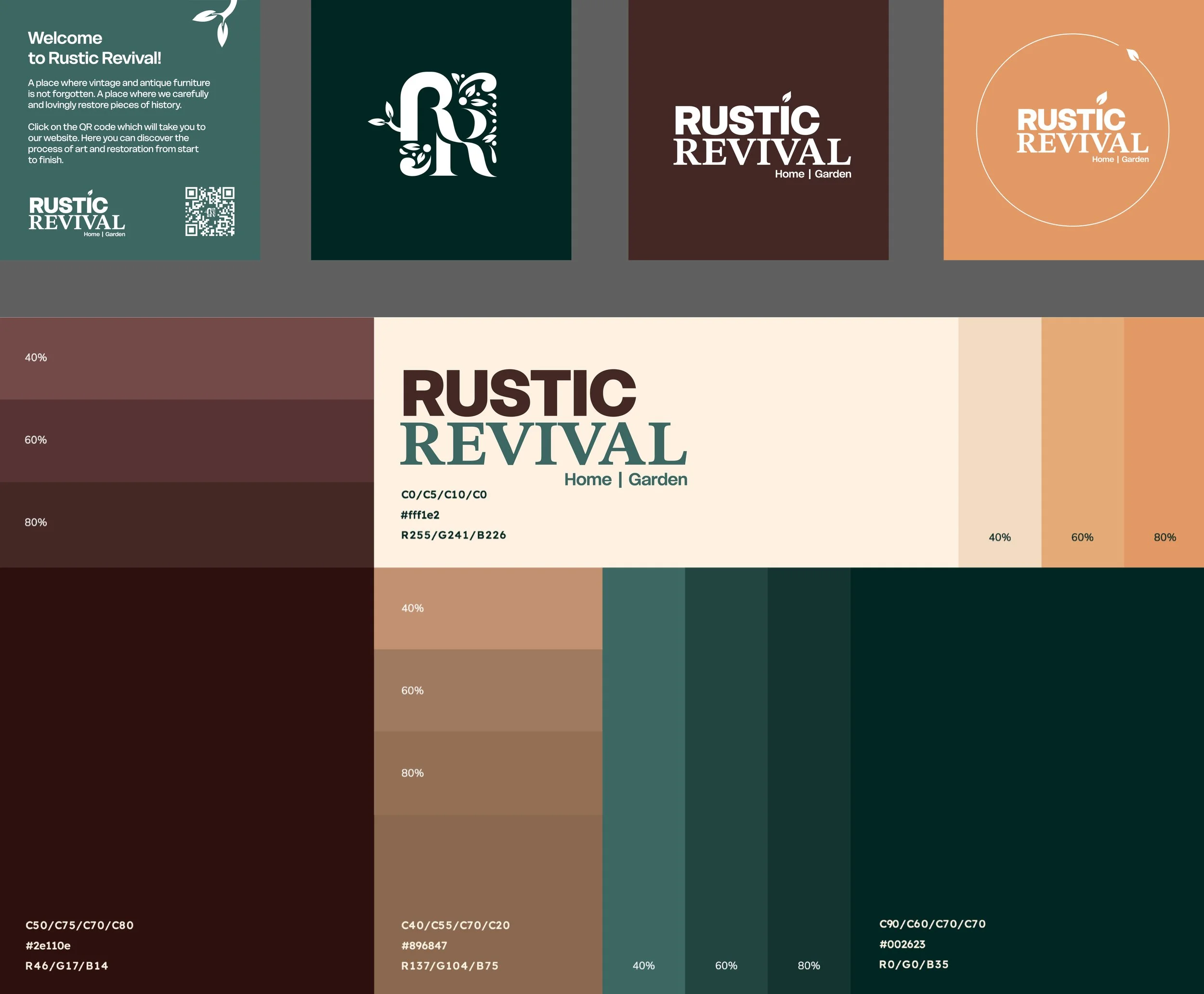Pick the 60% peach orange swatch
1204x994 pixels.
click(x=1082, y=442)
